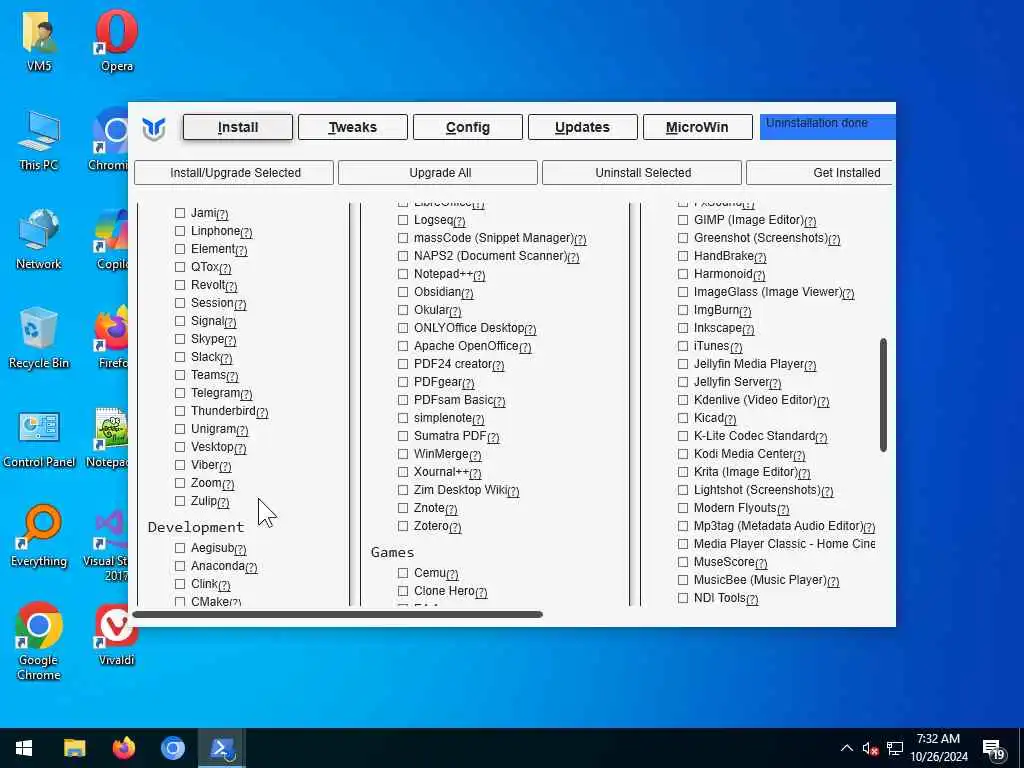Screen dimensions: 1024x768
Task: Check the GIMP (Image Editor) checkbox
Action: click(x=682, y=220)
